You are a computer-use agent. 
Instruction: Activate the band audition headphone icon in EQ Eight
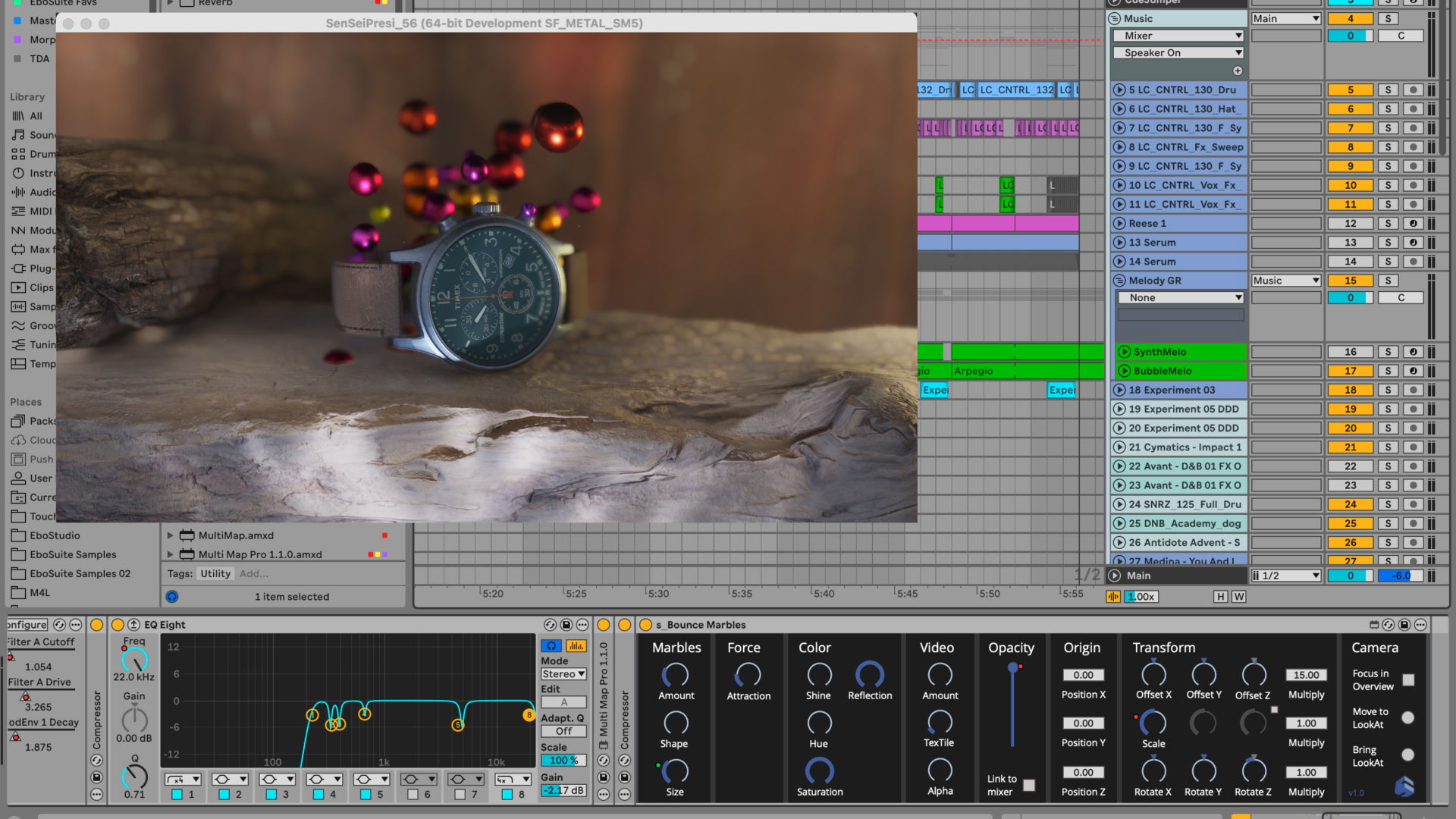551,645
